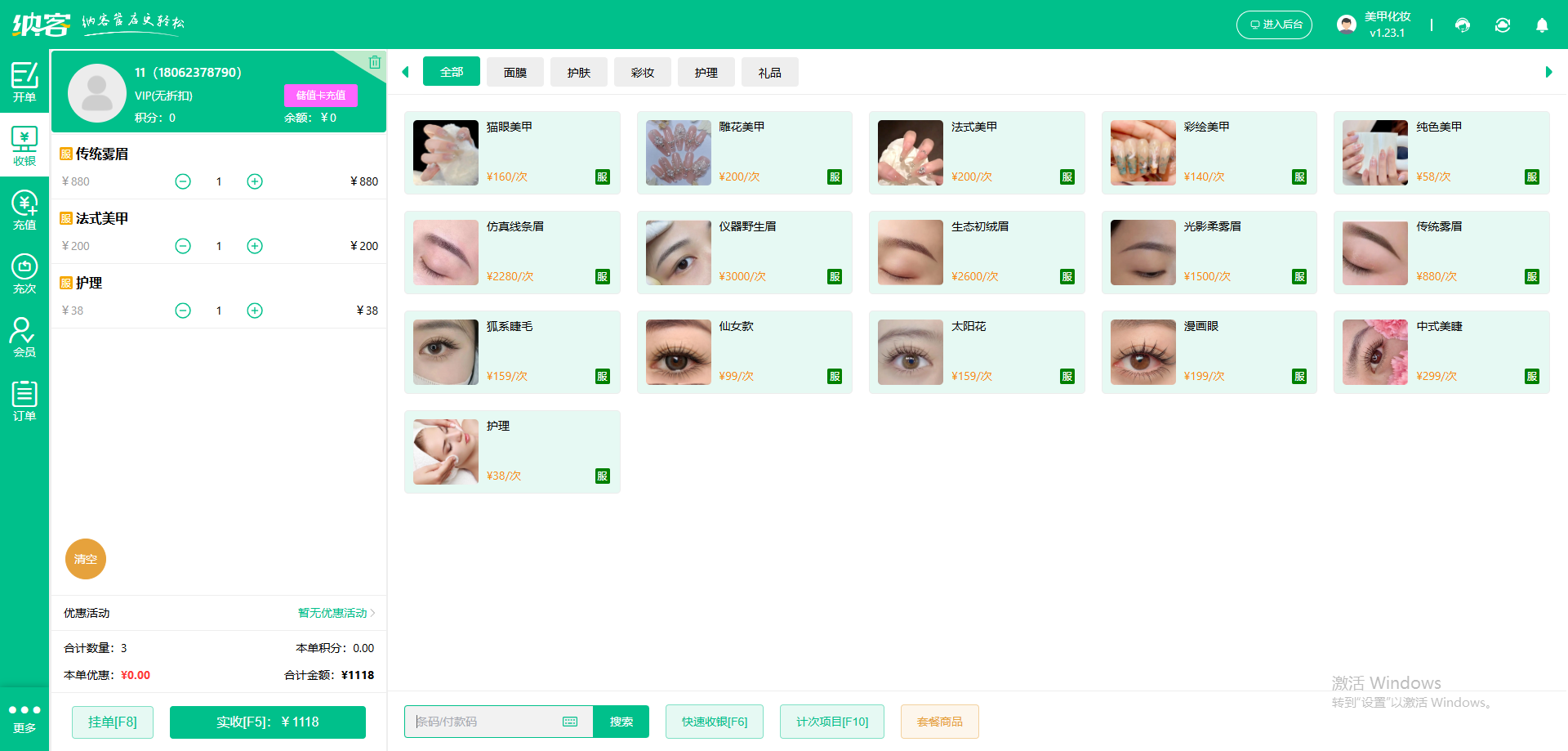This screenshot has width=1568, height=751.
Task: Click the 搜索 search button
Action: pos(621,722)
